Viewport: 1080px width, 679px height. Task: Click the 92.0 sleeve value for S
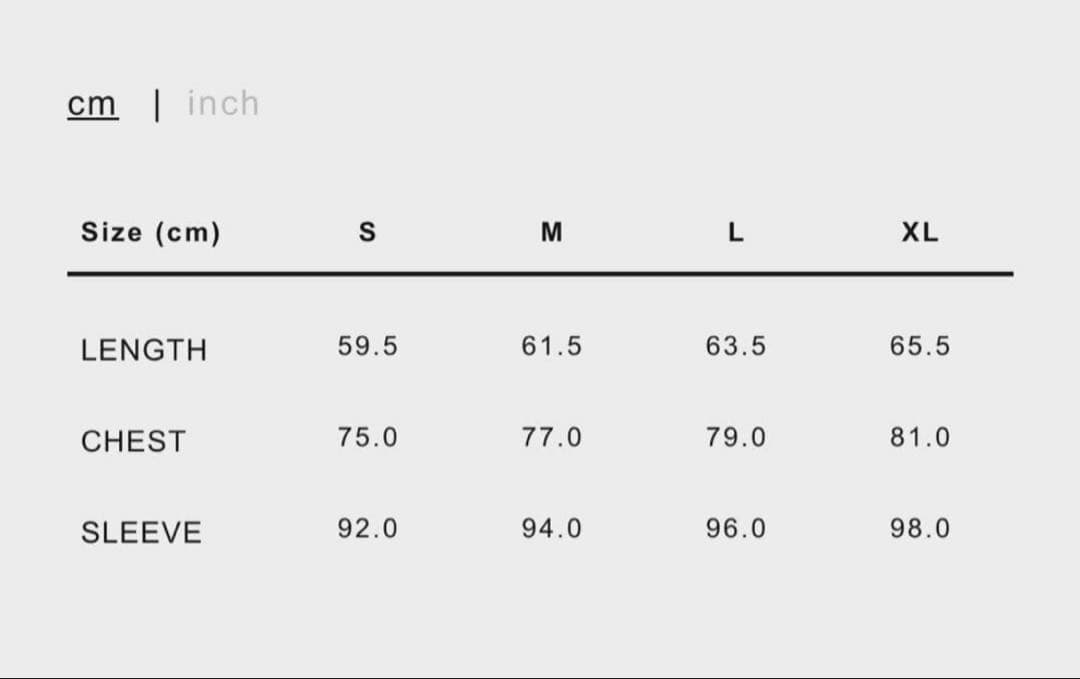click(367, 528)
